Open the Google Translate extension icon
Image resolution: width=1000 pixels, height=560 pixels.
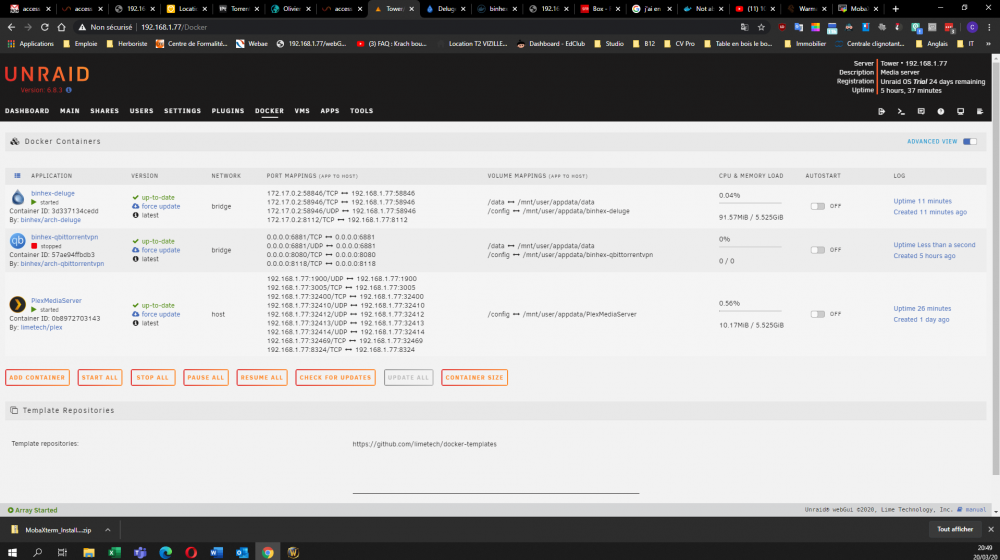(798, 27)
